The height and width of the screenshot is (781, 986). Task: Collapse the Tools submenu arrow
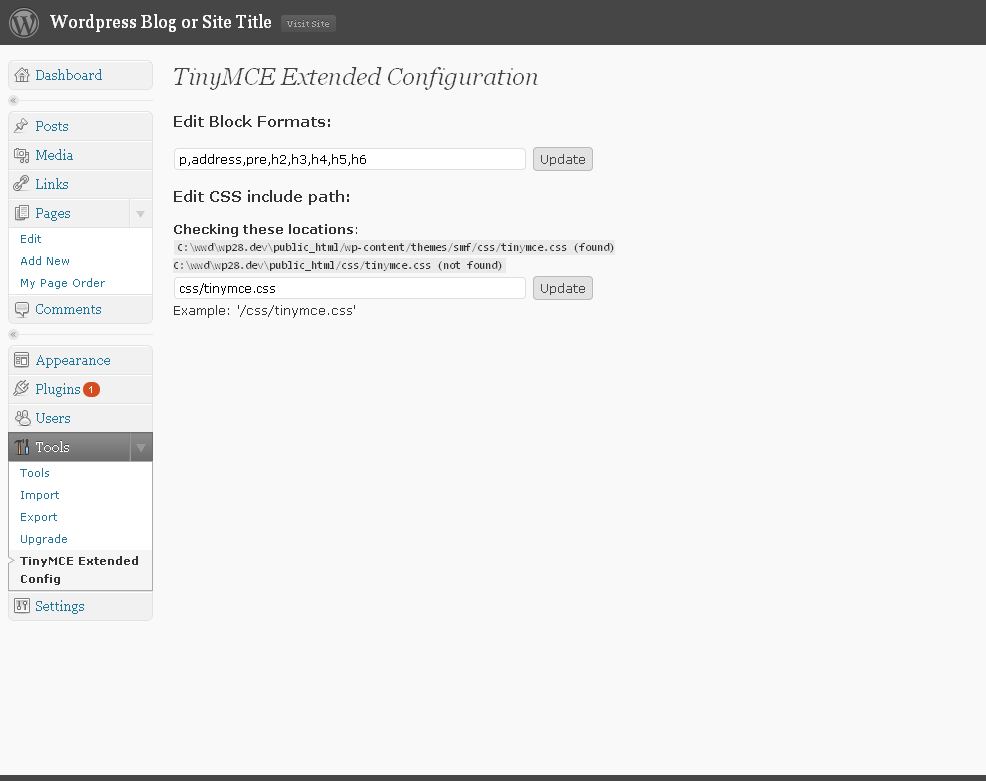141,448
